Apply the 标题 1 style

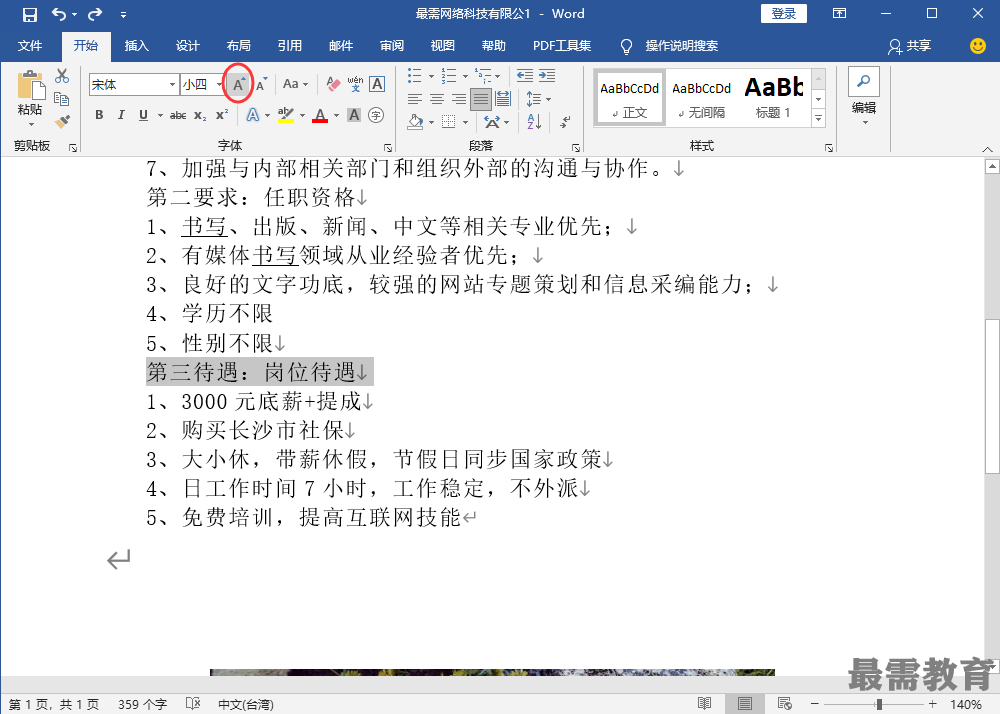(774, 96)
